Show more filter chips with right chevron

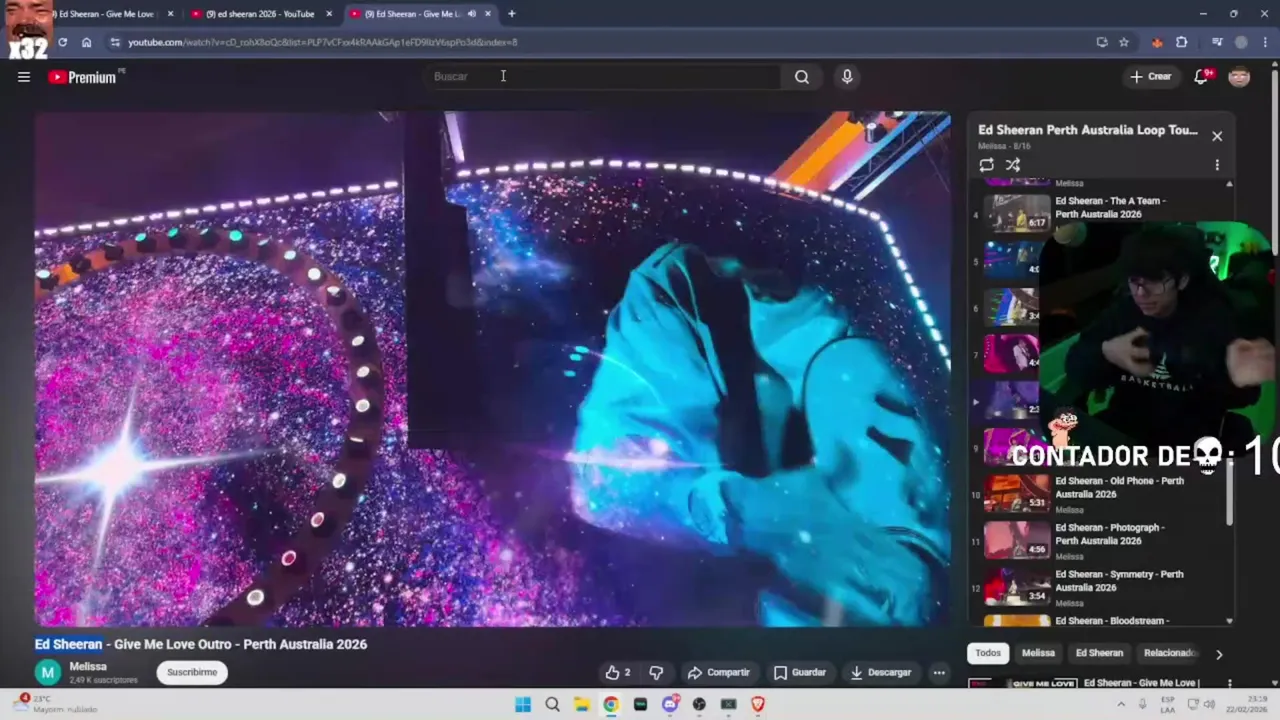1218,654
